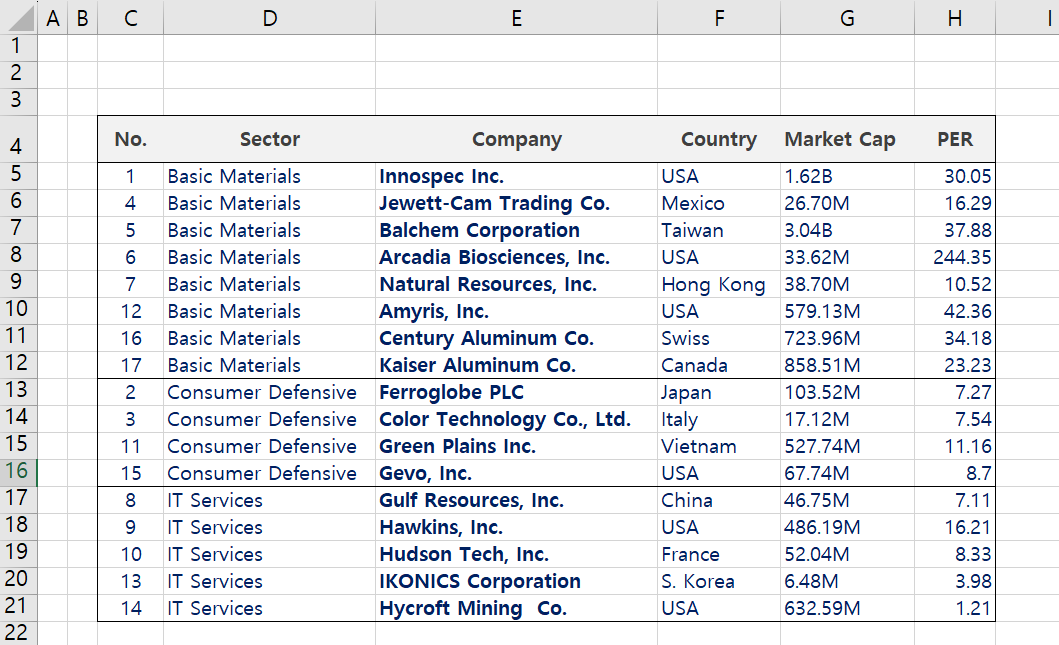The height and width of the screenshot is (645, 1059).
Task: Click the 'Sector' header cell
Action: click(269, 139)
